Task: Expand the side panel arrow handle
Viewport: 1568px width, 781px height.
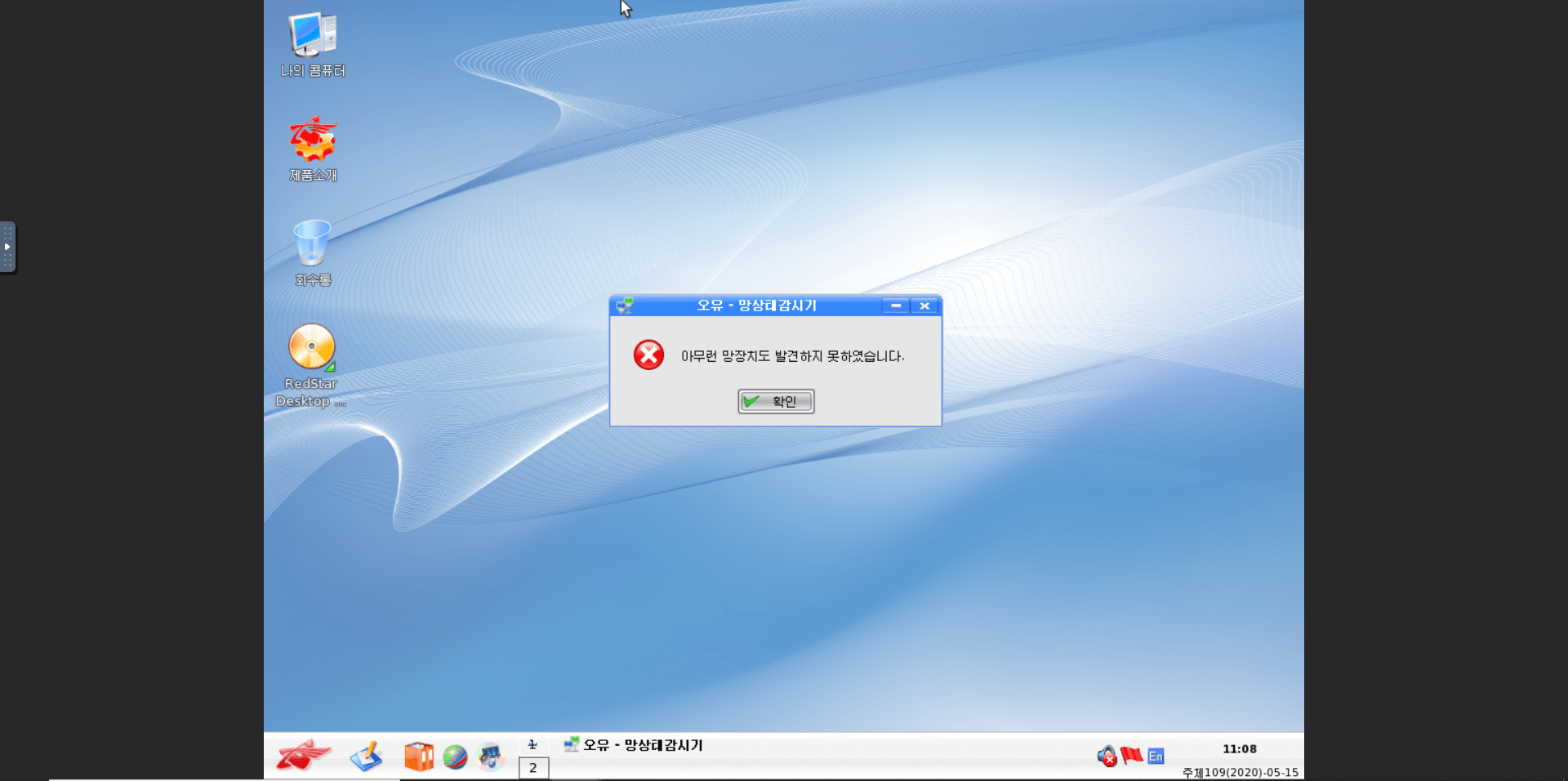Action: 7,247
